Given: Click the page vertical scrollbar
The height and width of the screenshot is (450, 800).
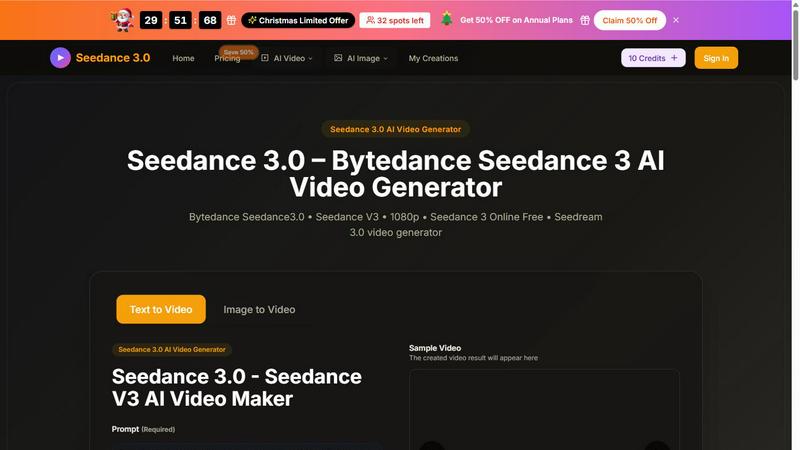Looking at the screenshot, I should [x=795, y=46].
